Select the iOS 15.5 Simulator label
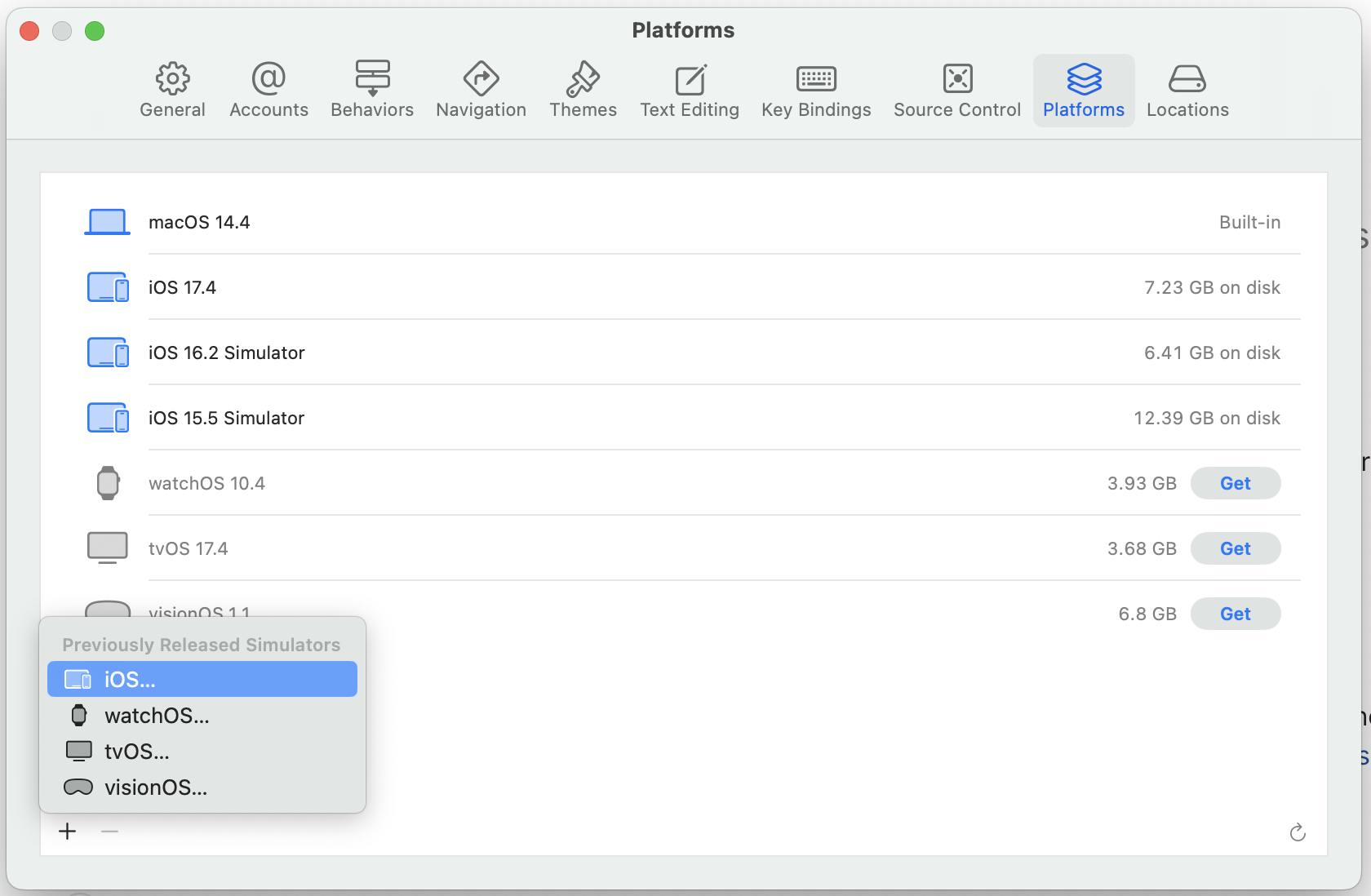 (226, 418)
